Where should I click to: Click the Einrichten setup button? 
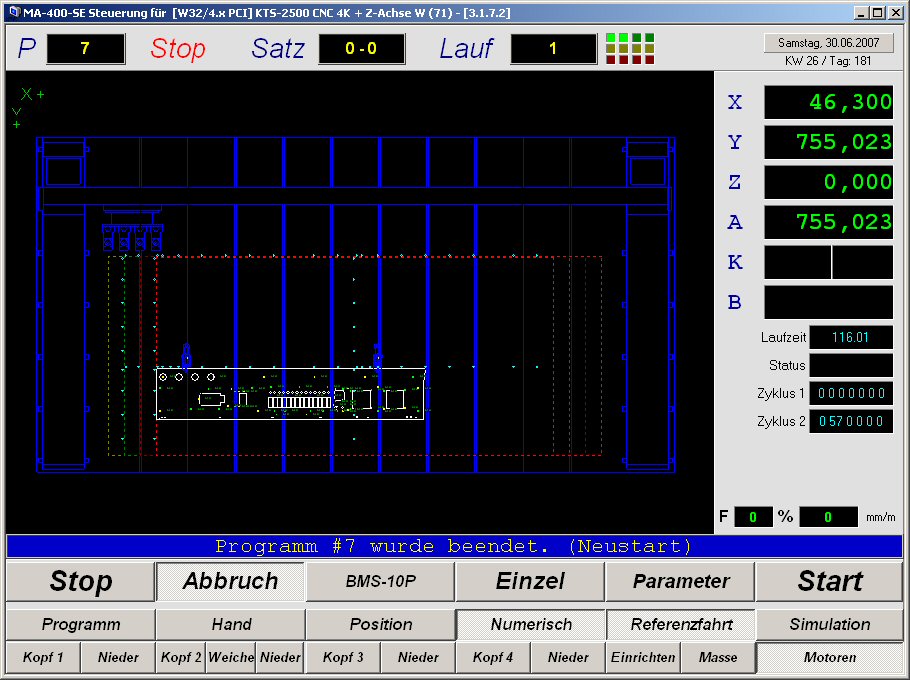pyautogui.click(x=642, y=657)
